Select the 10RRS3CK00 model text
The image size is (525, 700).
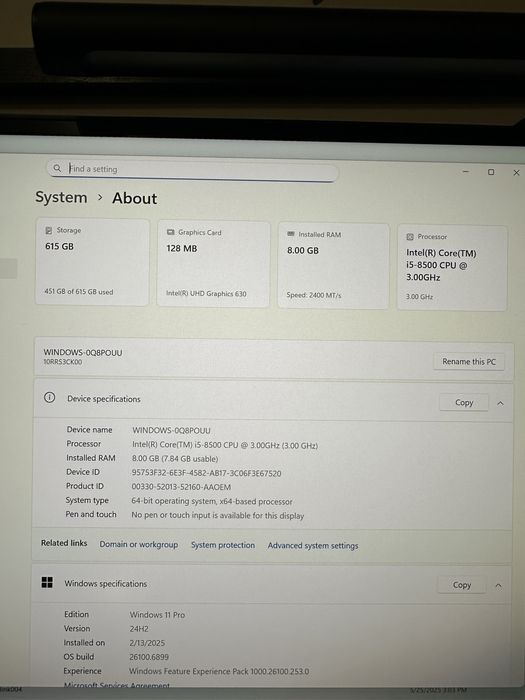[62, 362]
